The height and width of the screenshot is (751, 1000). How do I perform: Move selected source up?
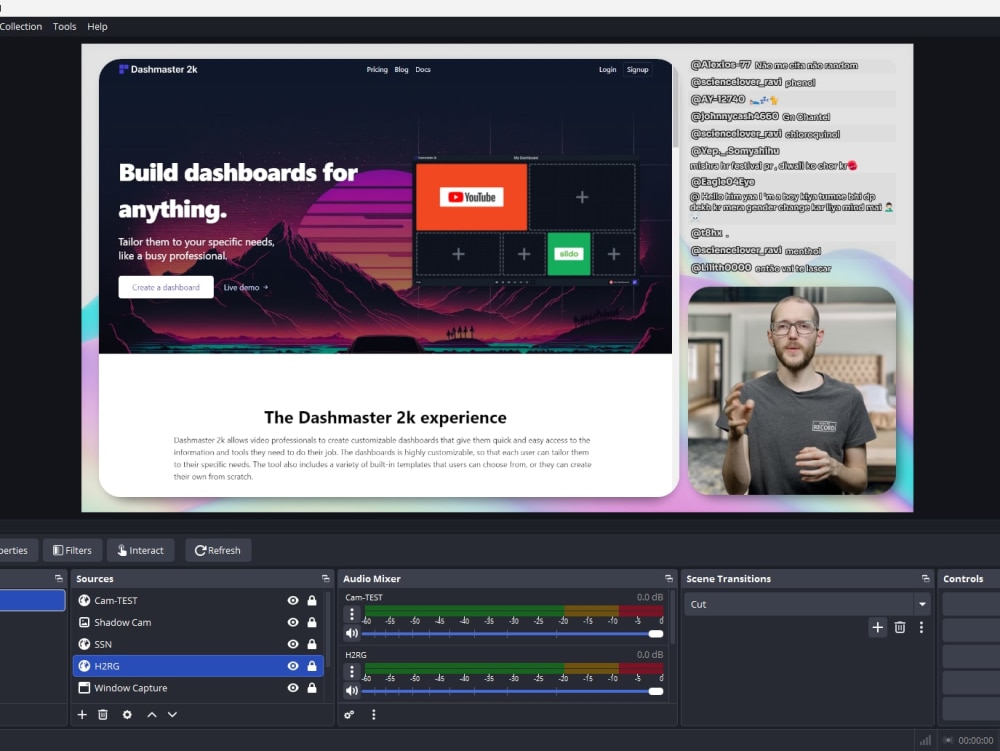152,715
